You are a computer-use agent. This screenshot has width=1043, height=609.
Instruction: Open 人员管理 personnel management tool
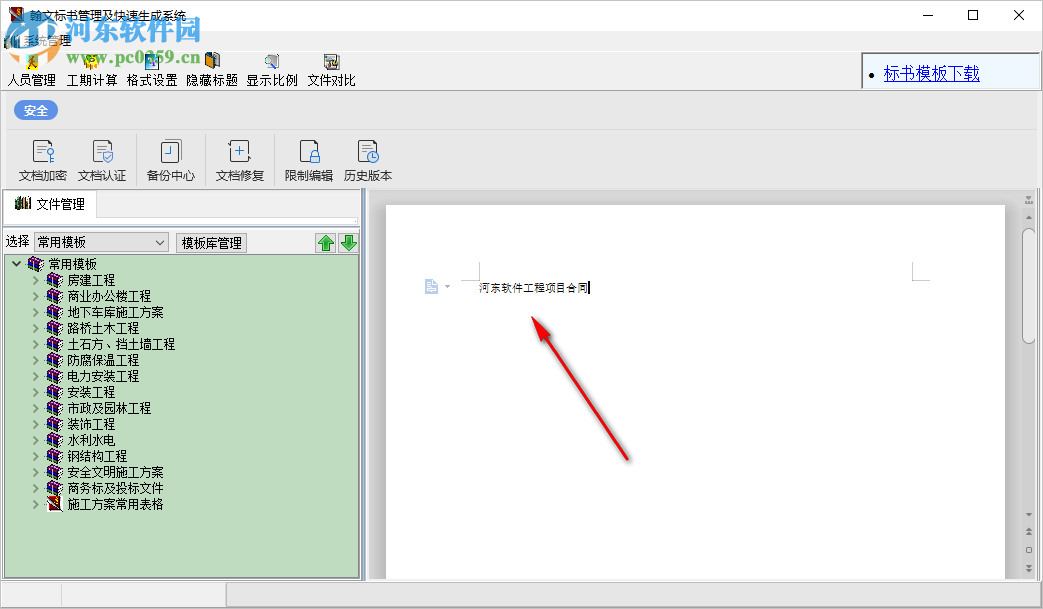[31, 71]
